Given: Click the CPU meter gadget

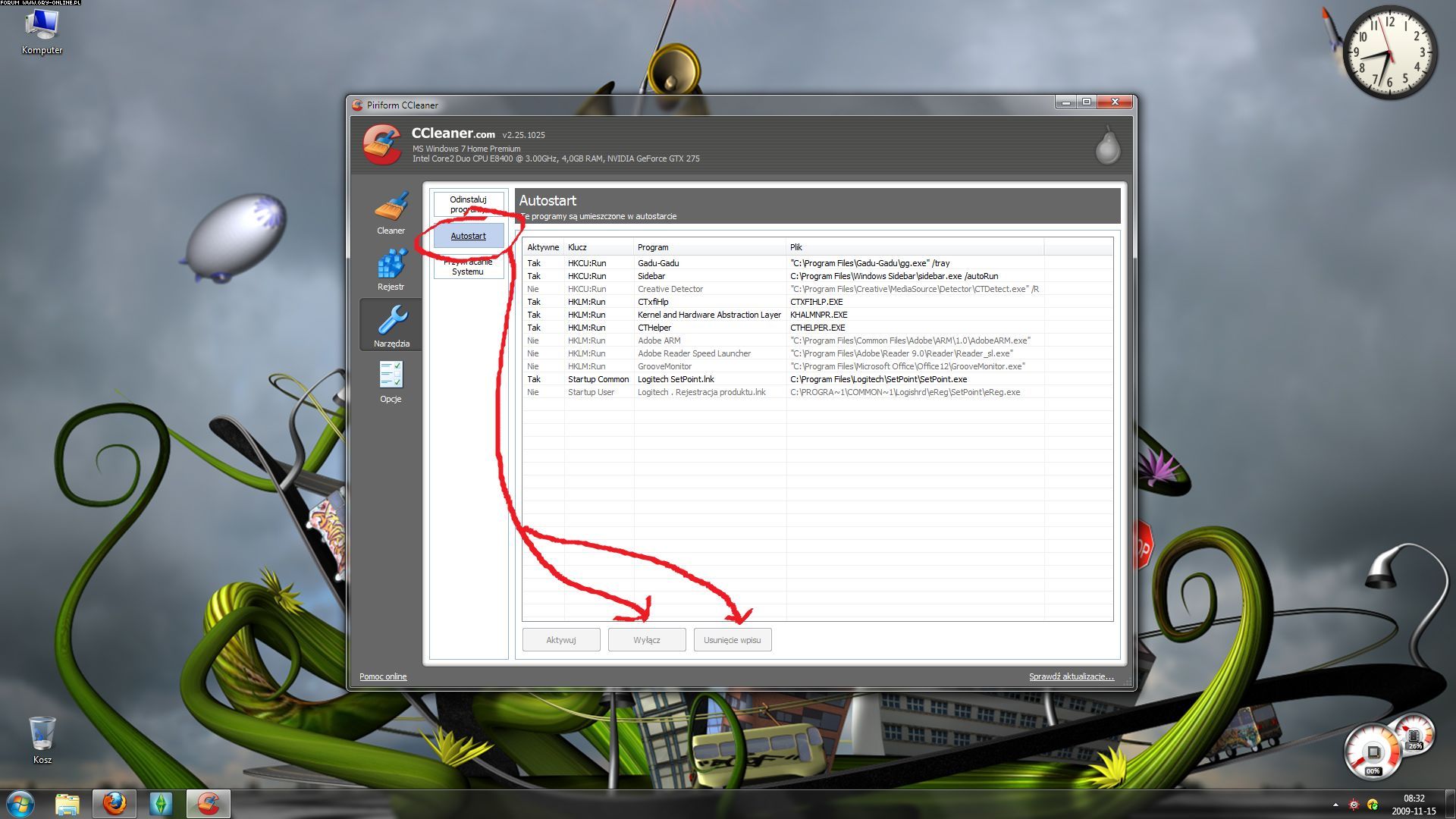Looking at the screenshot, I should tap(1373, 752).
